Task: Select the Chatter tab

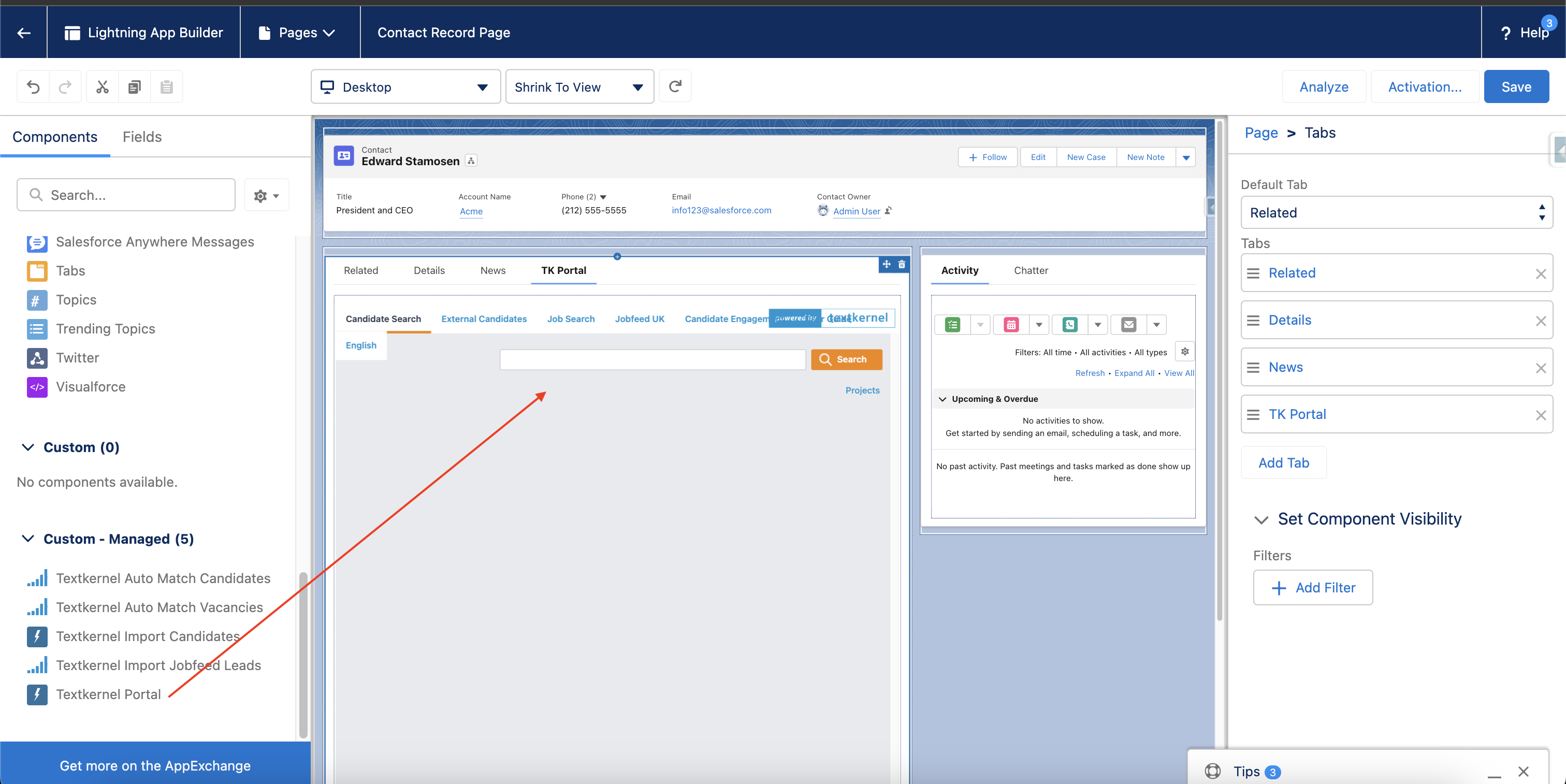Action: [x=1031, y=270]
